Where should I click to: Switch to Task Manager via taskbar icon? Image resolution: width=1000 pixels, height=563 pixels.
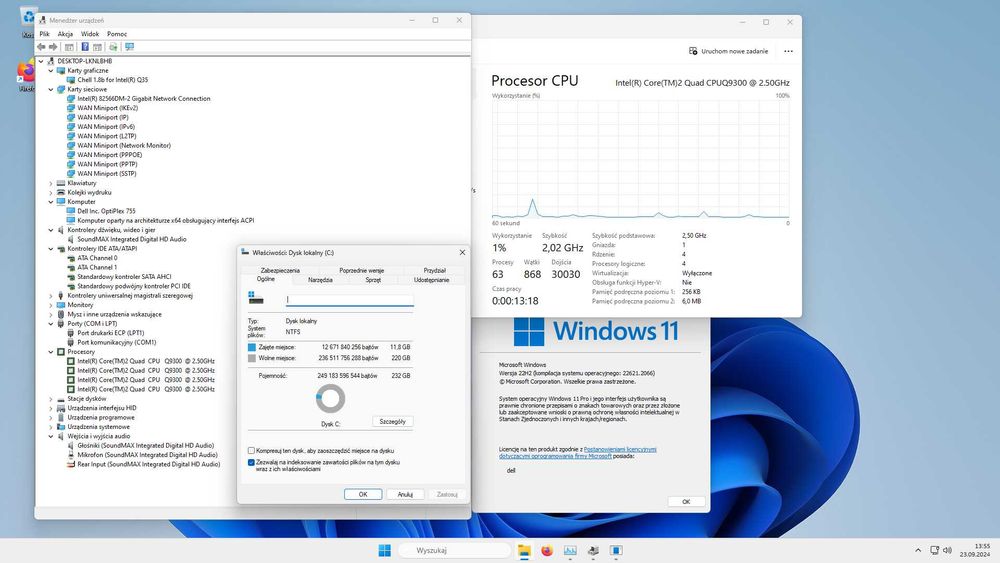pos(570,550)
